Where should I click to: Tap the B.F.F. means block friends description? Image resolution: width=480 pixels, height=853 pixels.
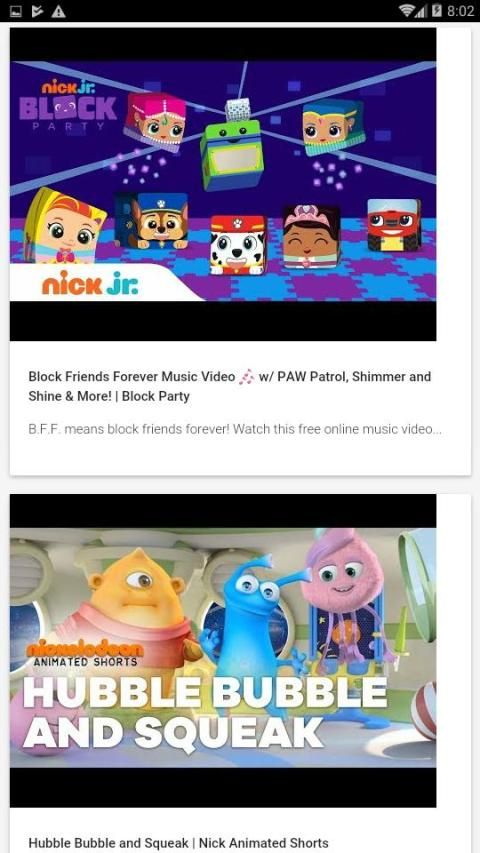click(x=235, y=429)
